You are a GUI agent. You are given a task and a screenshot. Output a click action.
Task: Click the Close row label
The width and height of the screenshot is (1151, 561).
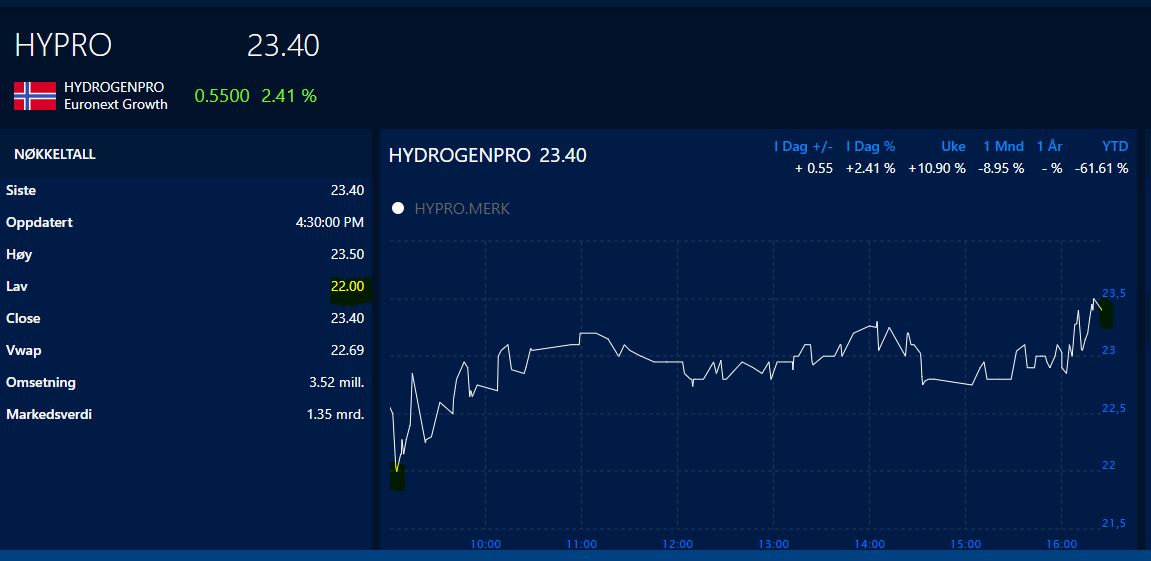23,319
